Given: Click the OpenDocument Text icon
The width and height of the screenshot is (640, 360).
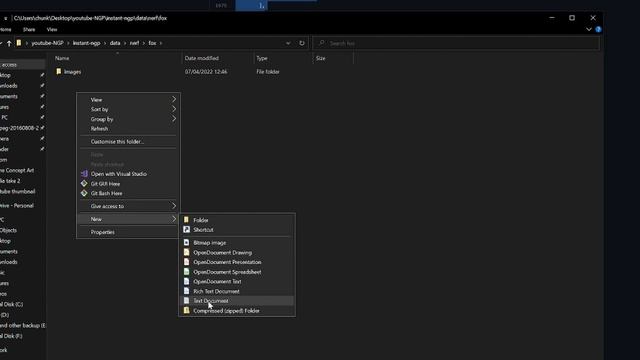Looking at the screenshot, I should (x=187, y=281).
